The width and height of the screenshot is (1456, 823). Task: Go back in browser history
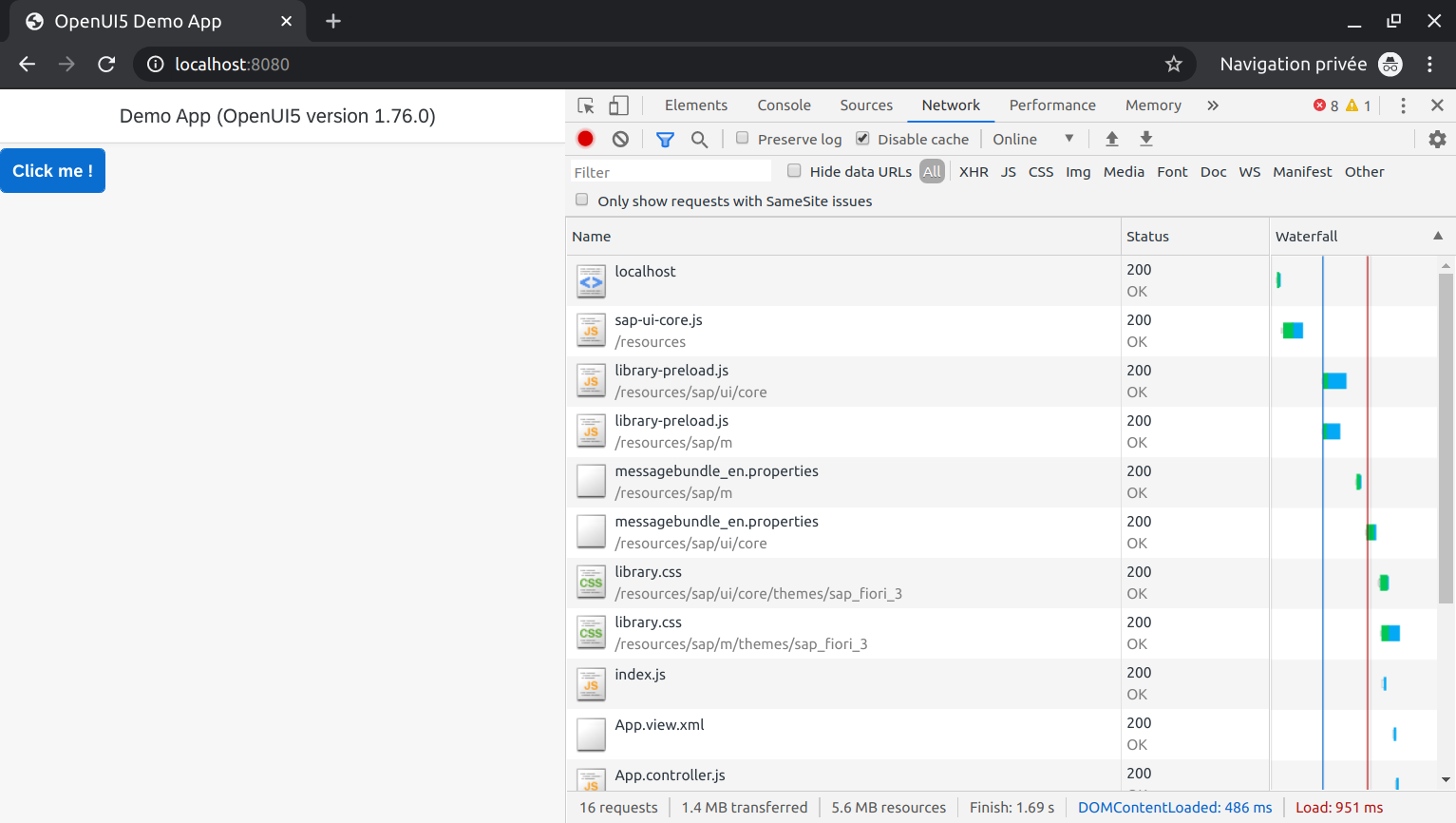coord(28,64)
